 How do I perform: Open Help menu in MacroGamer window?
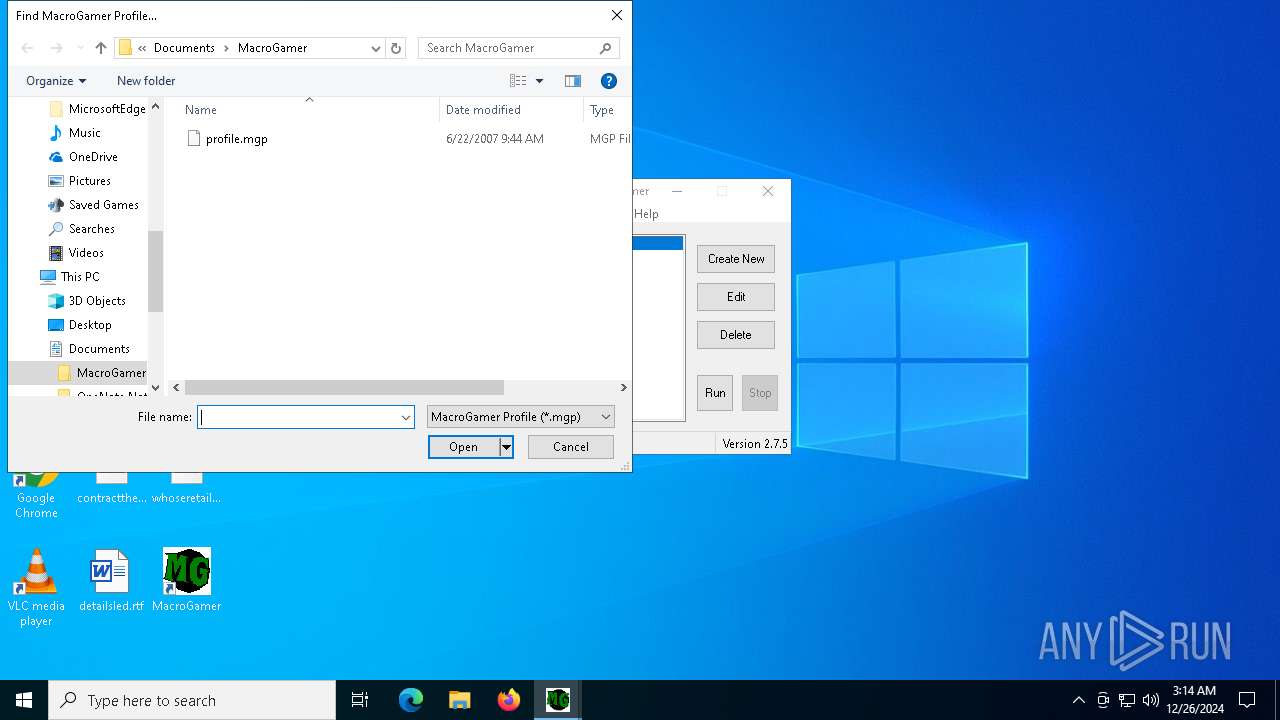(x=646, y=214)
